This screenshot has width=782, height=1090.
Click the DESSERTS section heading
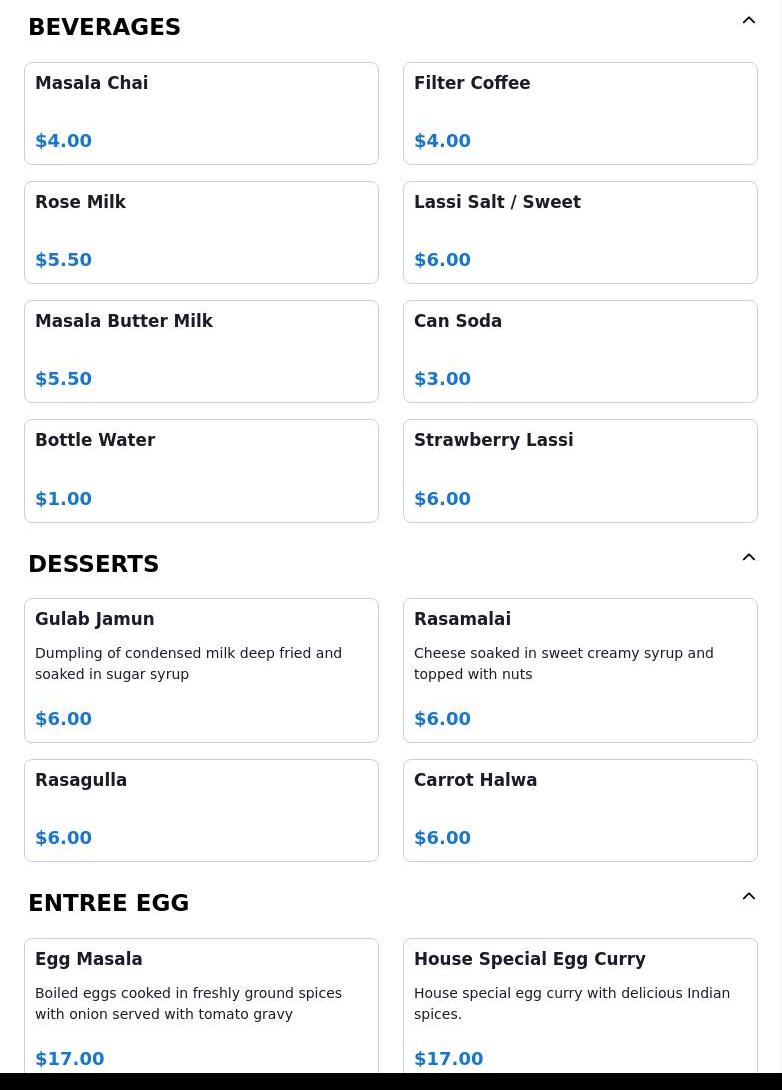[94, 564]
